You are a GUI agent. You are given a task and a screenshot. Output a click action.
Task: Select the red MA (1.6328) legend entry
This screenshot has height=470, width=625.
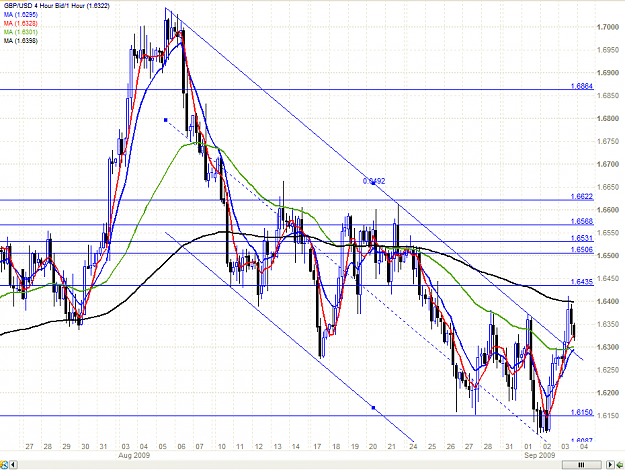(21, 23)
